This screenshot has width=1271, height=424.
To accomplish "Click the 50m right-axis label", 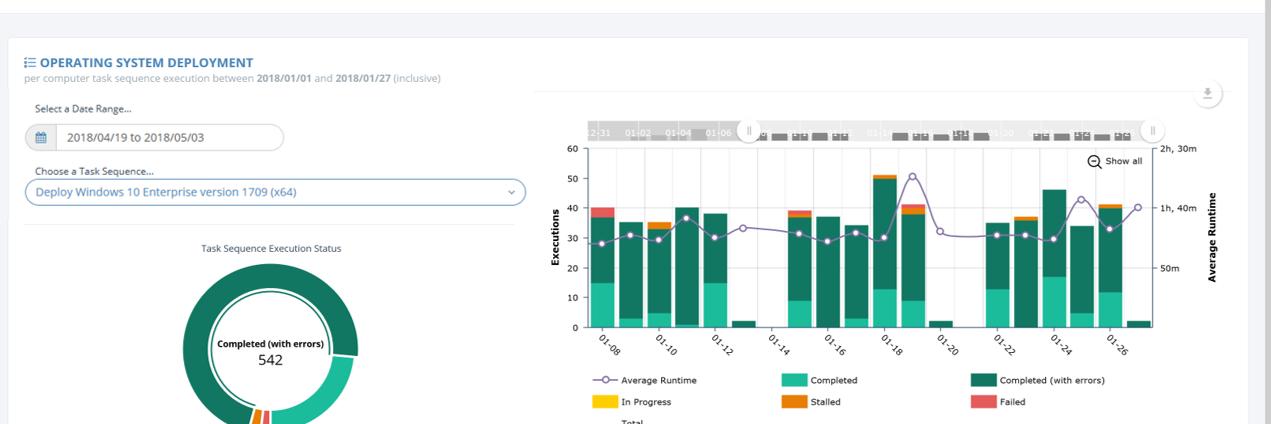I will point(1170,268).
